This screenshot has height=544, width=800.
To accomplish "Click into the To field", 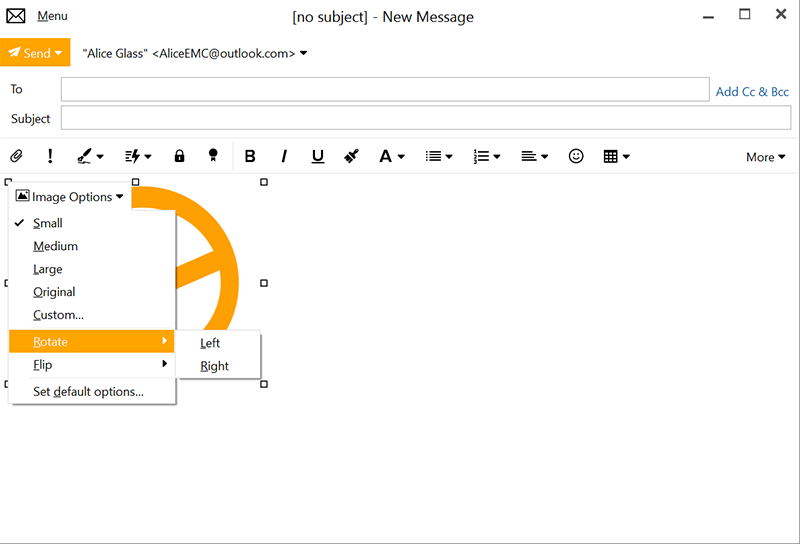I will tap(385, 89).
